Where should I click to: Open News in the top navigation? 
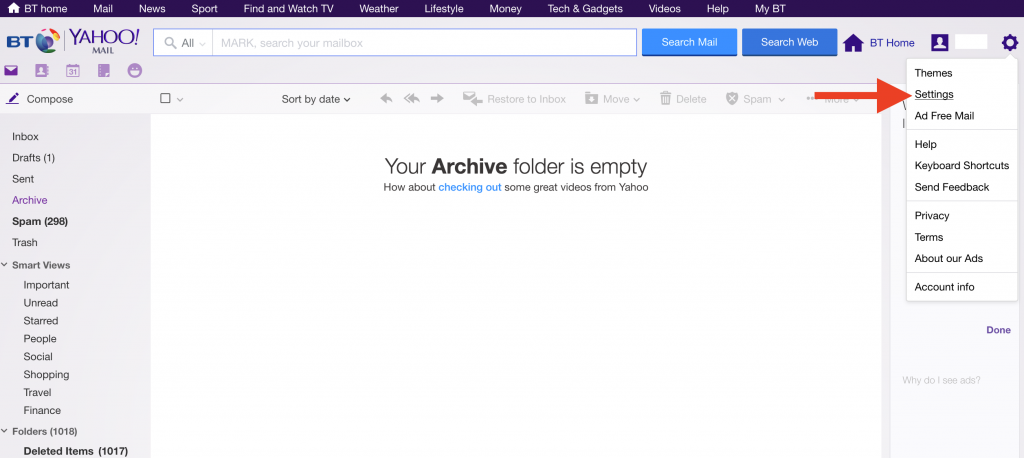(152, 8)
